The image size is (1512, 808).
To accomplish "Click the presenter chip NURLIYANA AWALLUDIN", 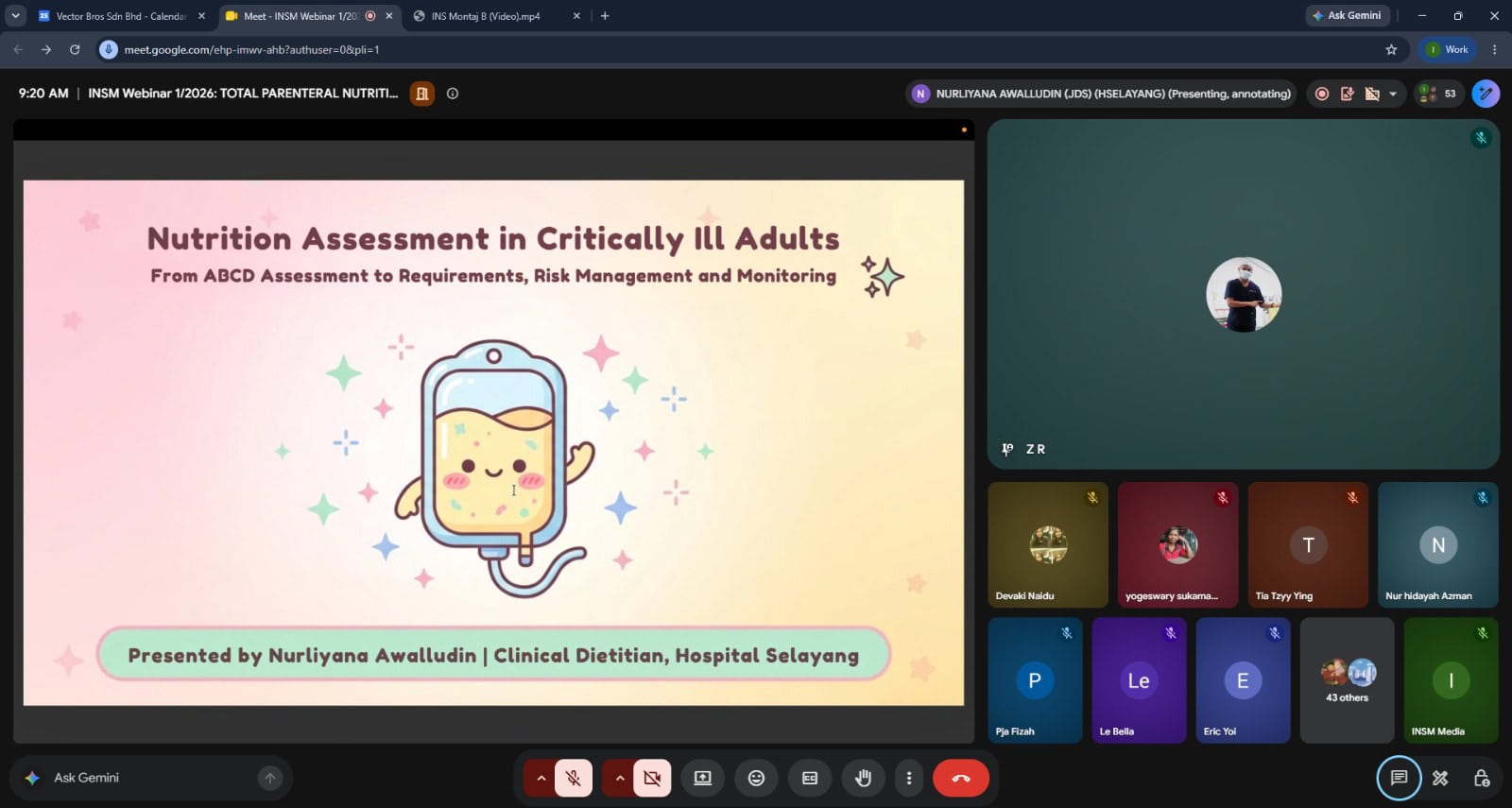I will point(1101,94).
